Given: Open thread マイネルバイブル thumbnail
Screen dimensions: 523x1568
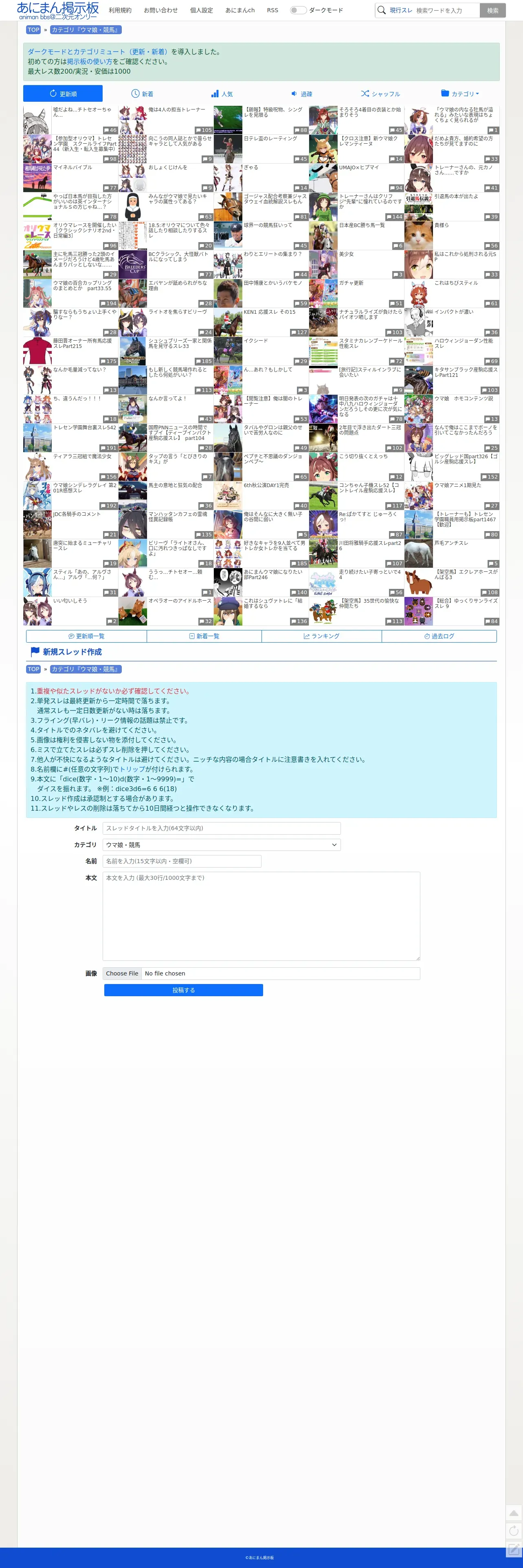Looking at the screenshot, I should [x=37, y=178].
